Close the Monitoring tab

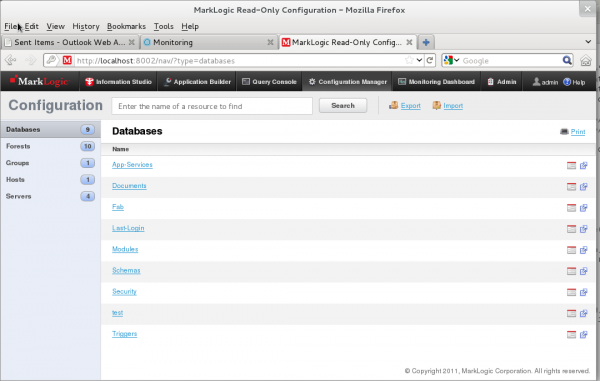pyautogui.click(x=271, y=42)
